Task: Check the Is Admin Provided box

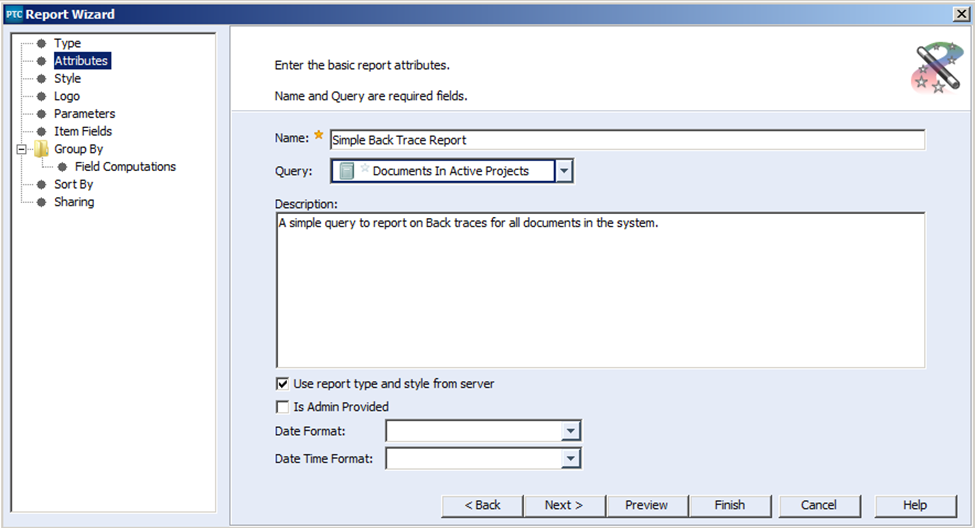Action: coord(282,407)
